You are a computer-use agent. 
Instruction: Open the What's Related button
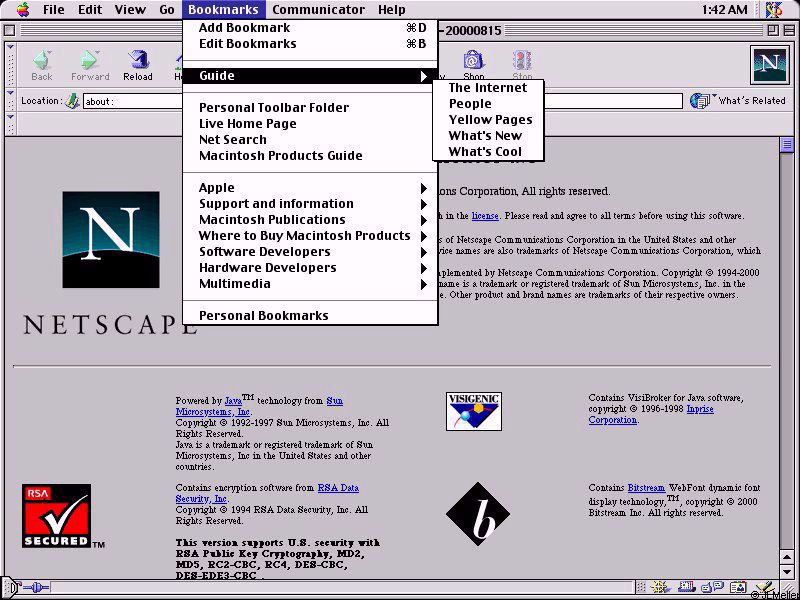[738, 101]
